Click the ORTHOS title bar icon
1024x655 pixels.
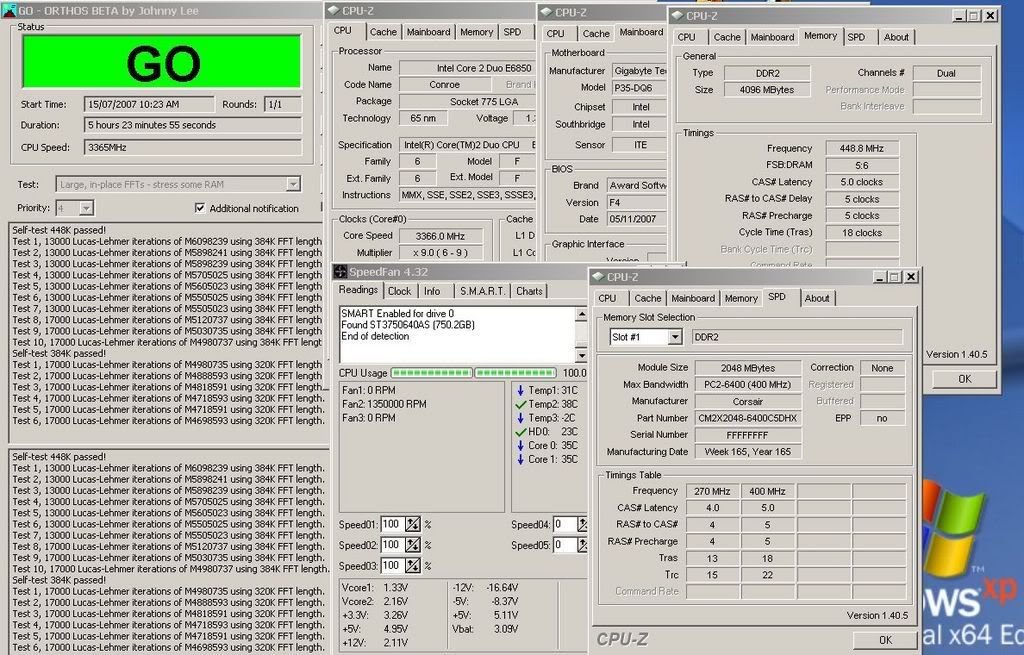(9, 10)
